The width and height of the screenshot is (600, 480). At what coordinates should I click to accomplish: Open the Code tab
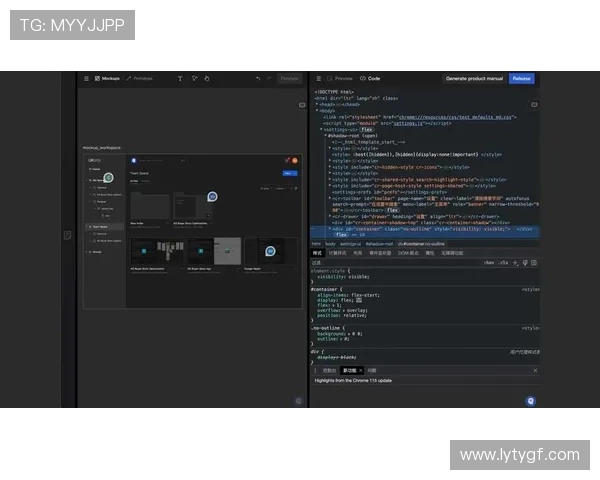(370, 78)
